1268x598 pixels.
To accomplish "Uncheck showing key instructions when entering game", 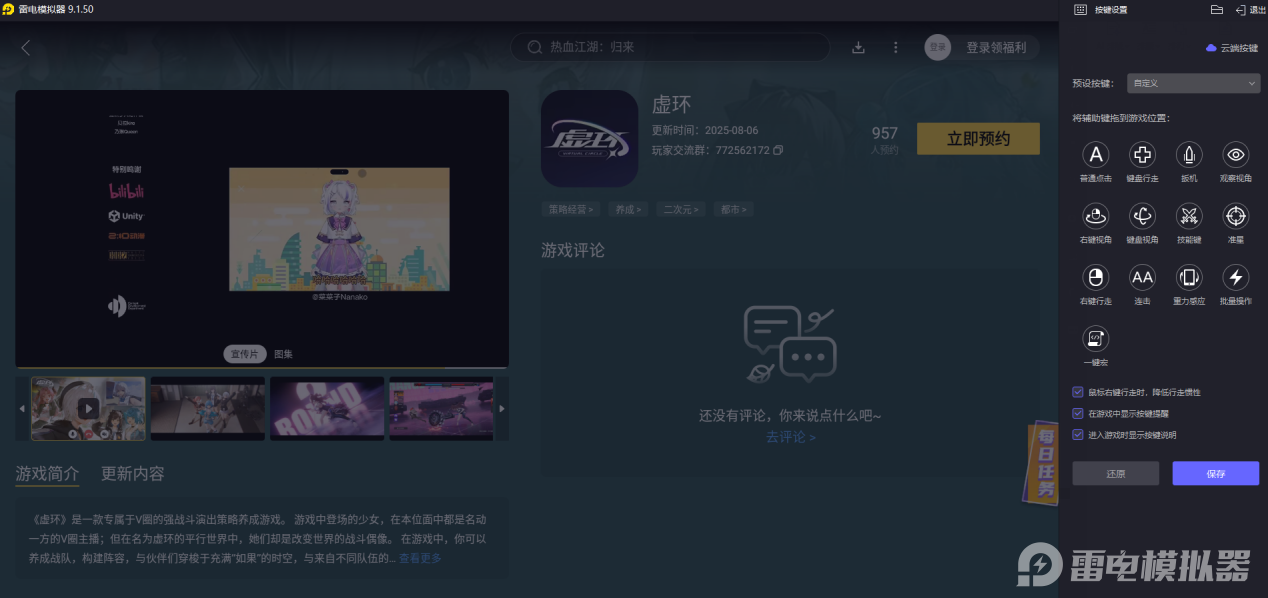I will click(1077, 434).
